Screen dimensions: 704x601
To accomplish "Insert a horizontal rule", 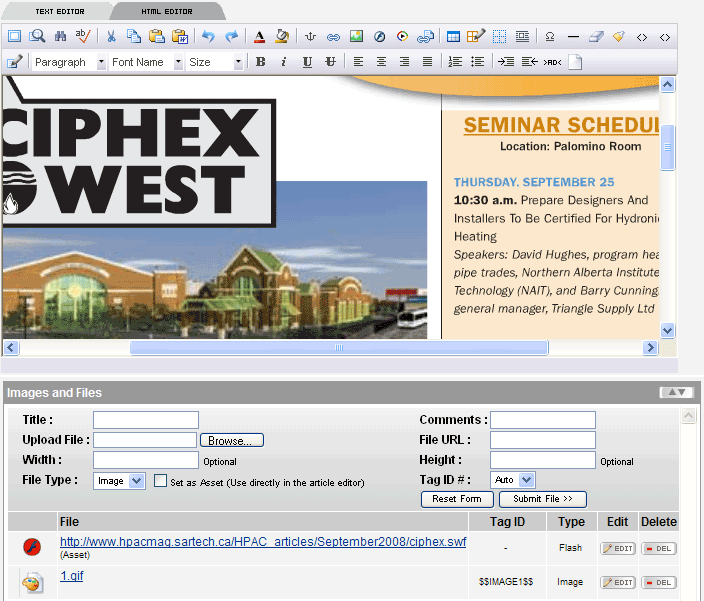I will pos(573,37).
